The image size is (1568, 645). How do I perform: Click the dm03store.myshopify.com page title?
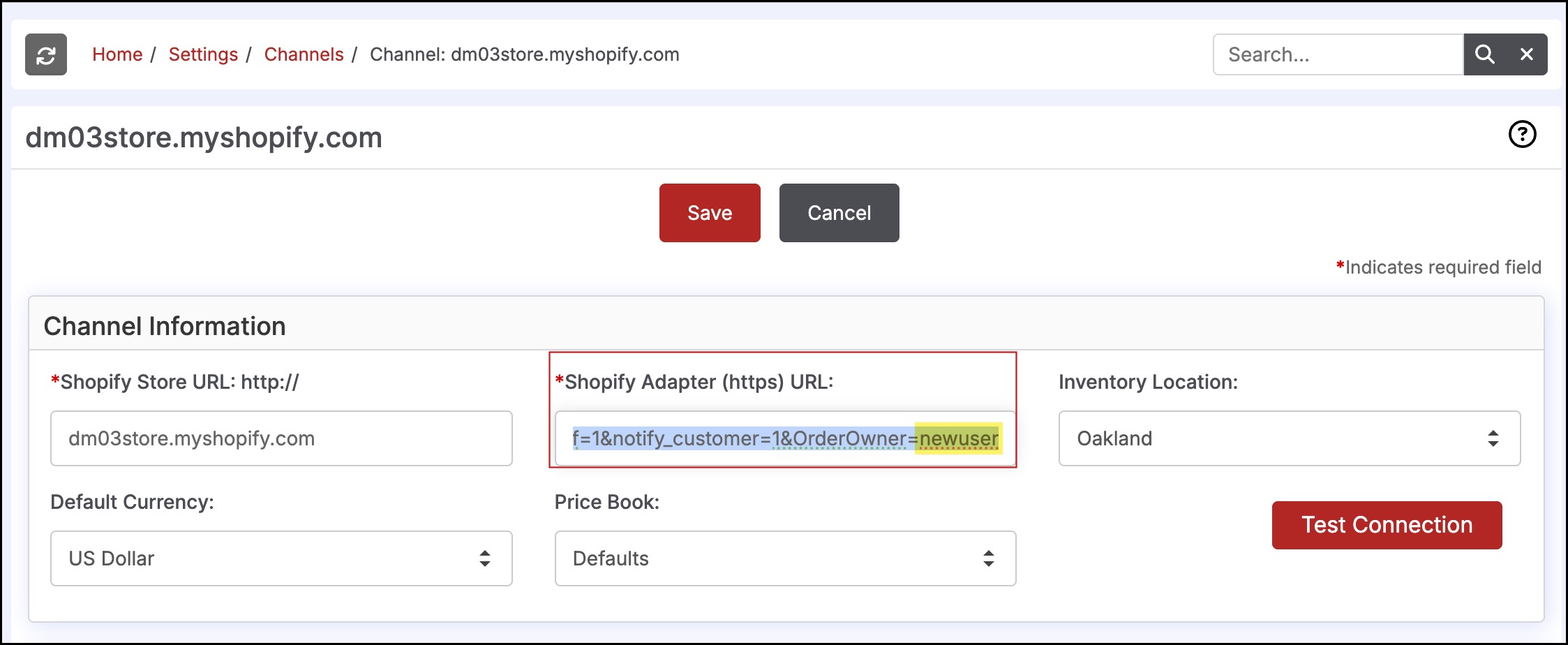tap(204, 138)
